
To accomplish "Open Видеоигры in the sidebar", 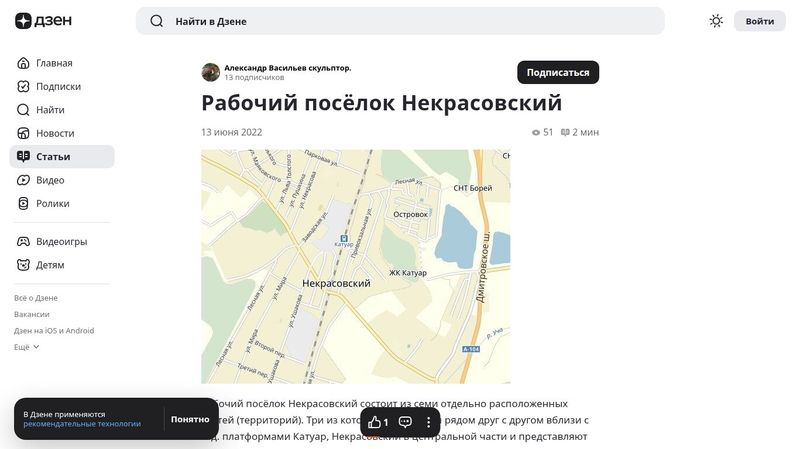I will 60,242.
